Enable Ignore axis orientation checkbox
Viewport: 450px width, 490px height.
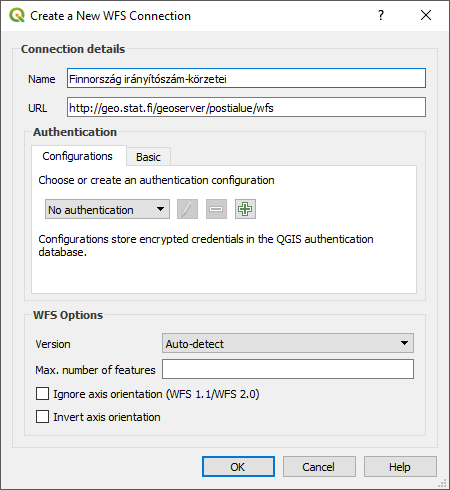(42, 394)
